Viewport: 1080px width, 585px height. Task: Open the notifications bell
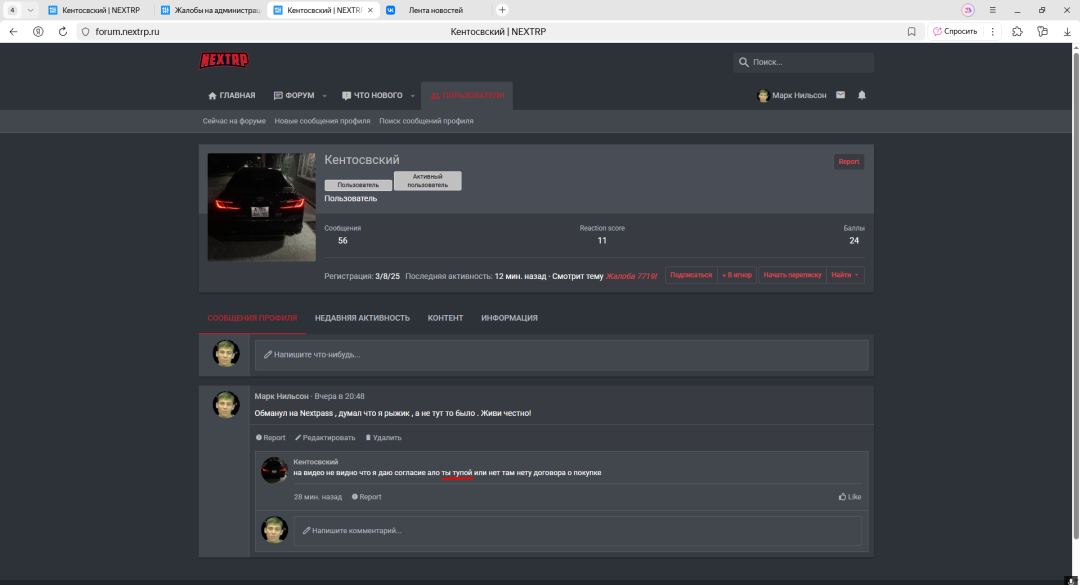(x=862, y=95)
